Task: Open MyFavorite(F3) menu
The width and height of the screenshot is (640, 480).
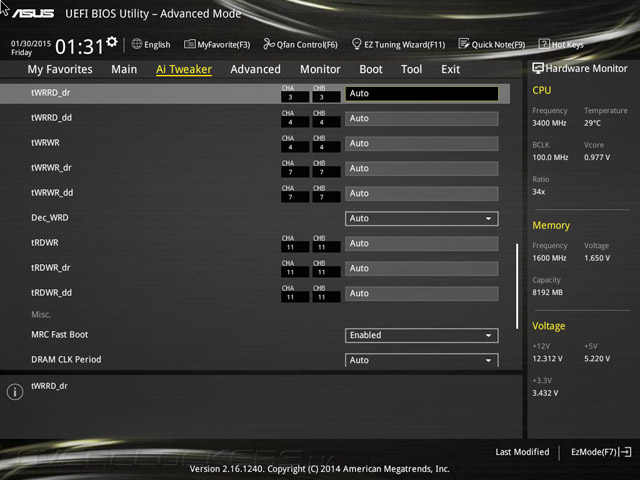Action: coord(224,44)
